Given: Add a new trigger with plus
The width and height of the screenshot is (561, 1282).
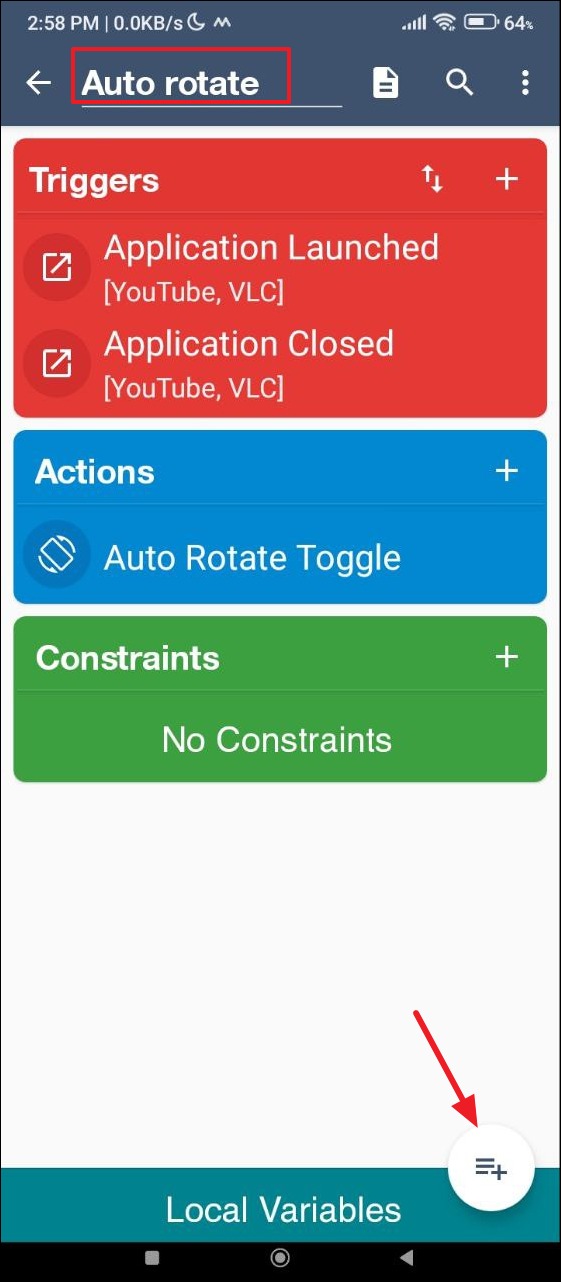Looking at the screenshot, I should tap(507, 179).
